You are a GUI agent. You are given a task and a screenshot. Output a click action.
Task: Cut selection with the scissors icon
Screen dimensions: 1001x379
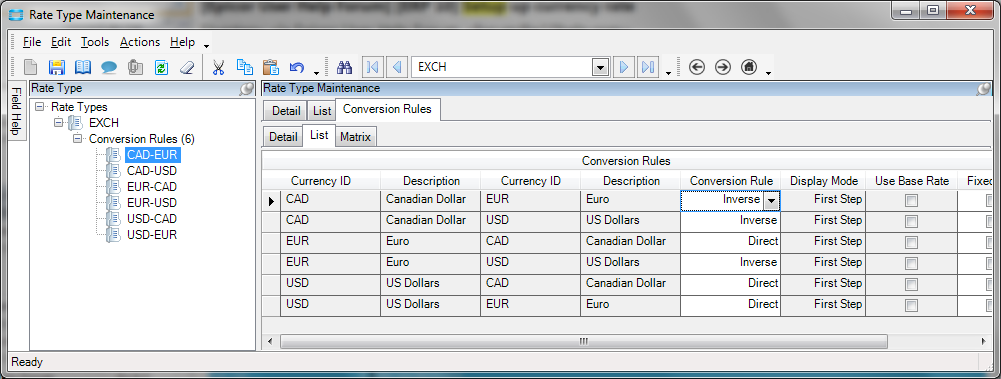coord(219,67)
